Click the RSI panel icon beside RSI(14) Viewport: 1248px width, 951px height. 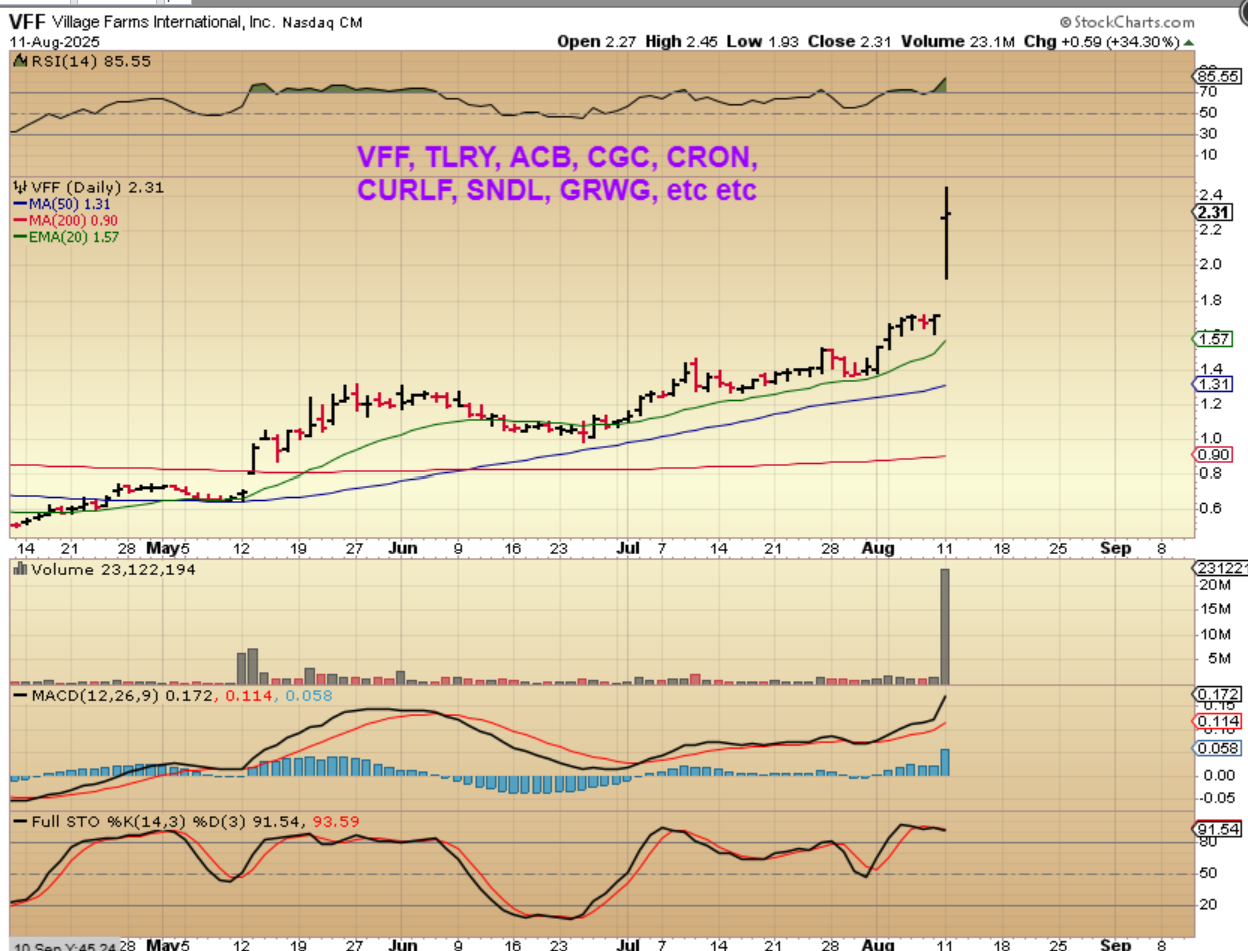coord(18,61)
